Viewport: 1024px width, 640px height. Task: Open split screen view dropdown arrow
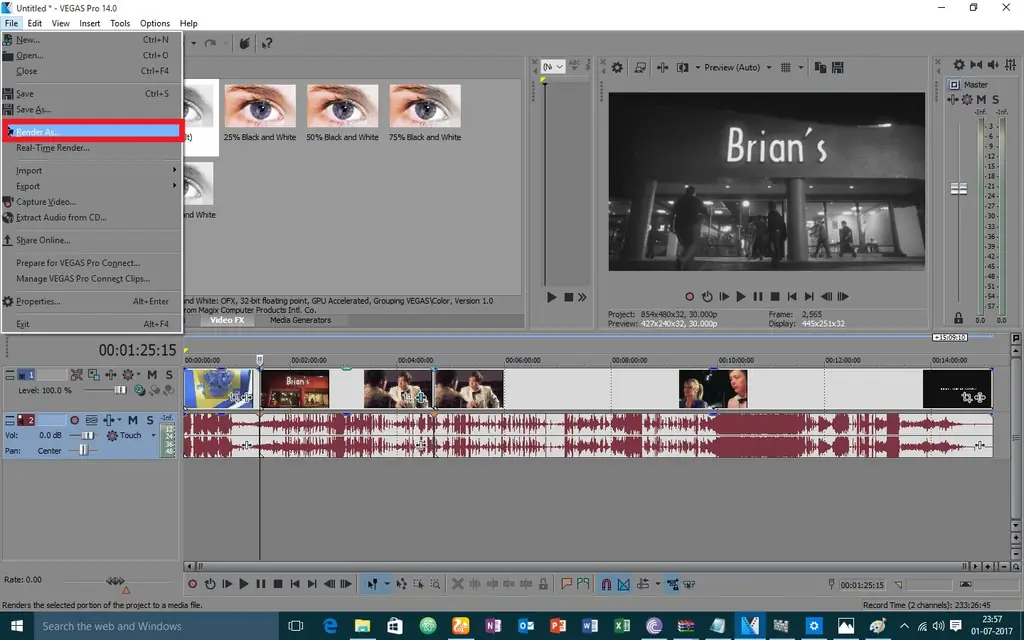pos(697,67)
